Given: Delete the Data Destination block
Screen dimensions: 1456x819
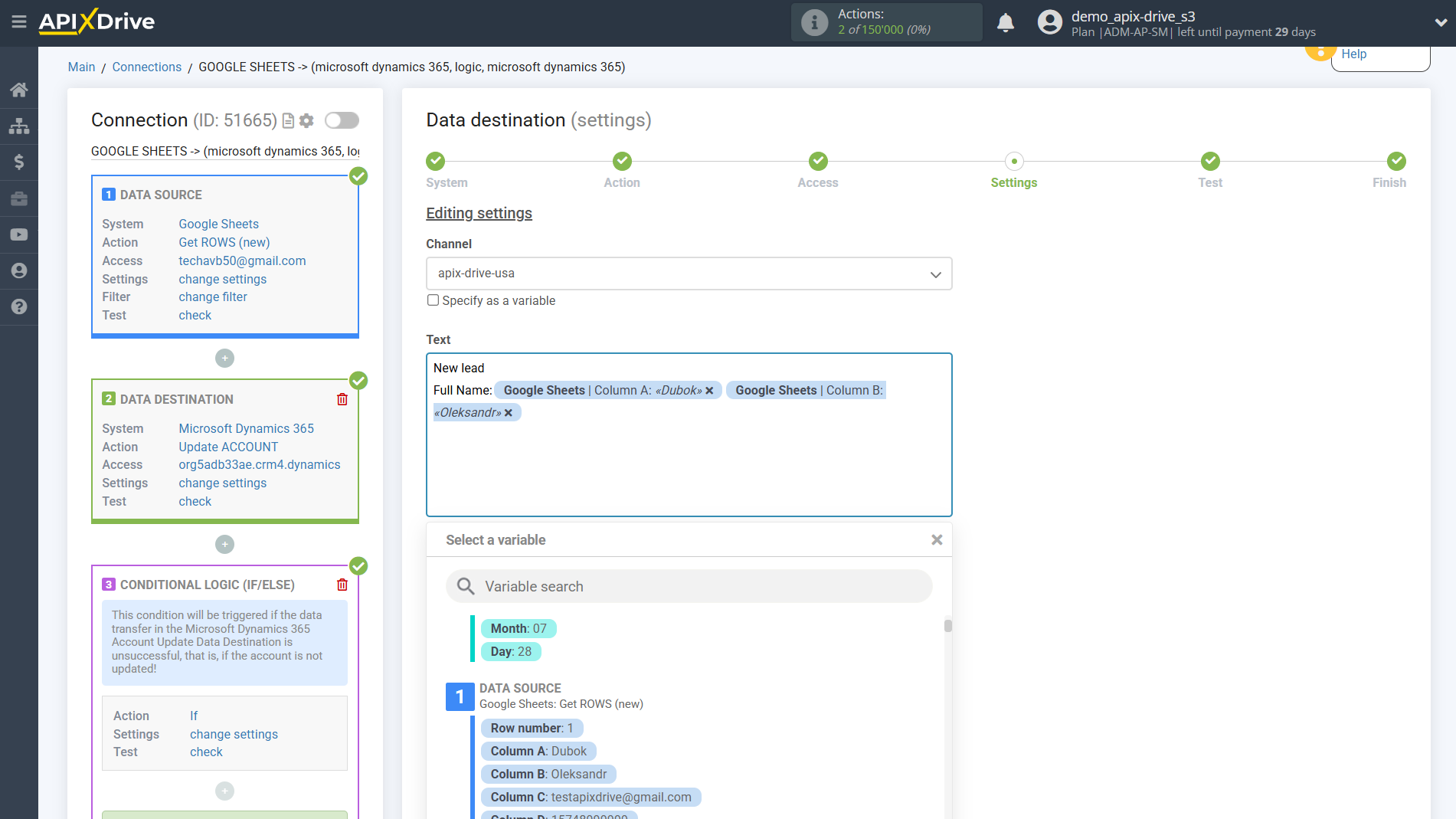Looking at the screenshot, I should pyautogui.click(x=342, y=399).
